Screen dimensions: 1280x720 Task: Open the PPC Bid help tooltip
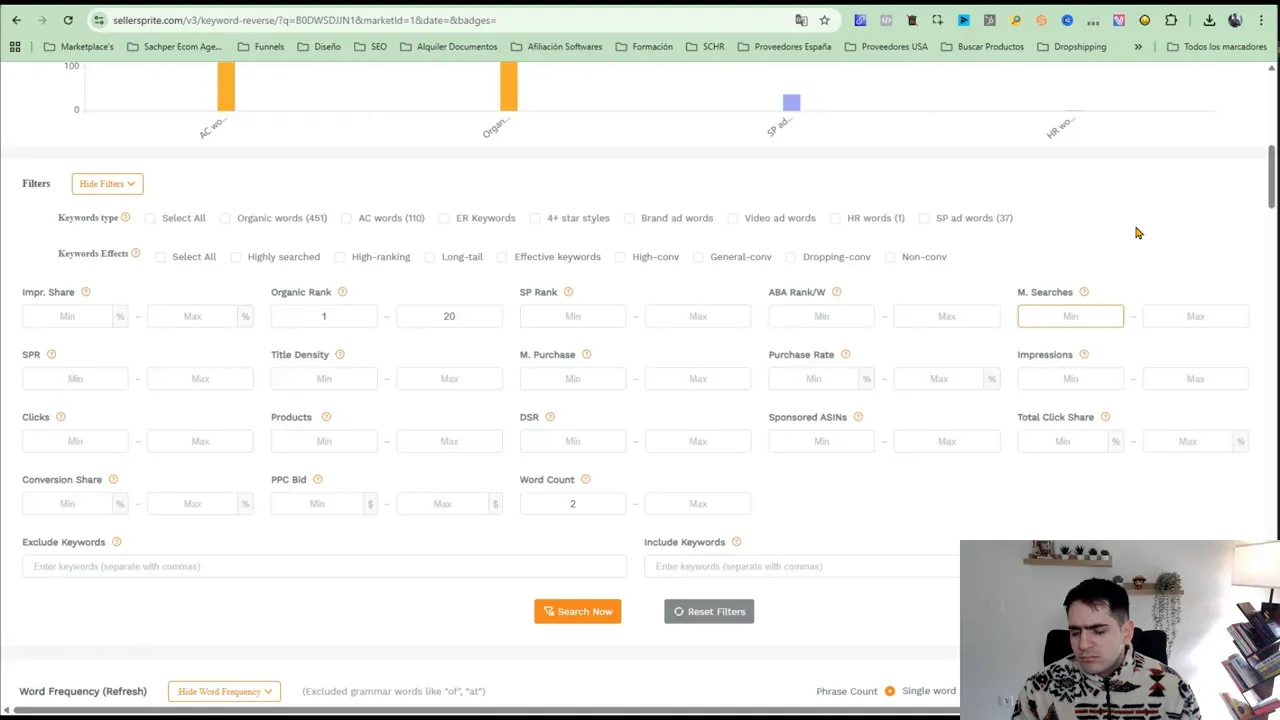(317, 479)
